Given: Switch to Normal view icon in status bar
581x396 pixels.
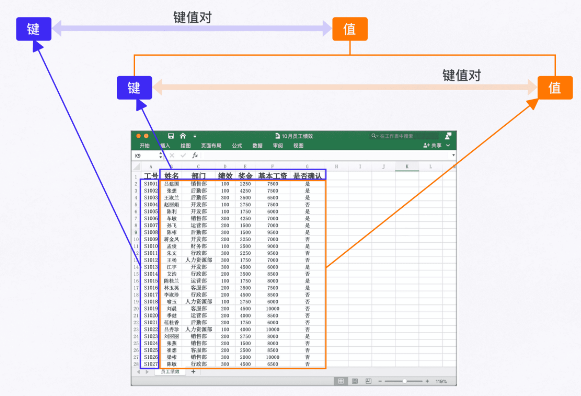Looking at the screenshot, I should pyautogui.click(x=341, y=381).
